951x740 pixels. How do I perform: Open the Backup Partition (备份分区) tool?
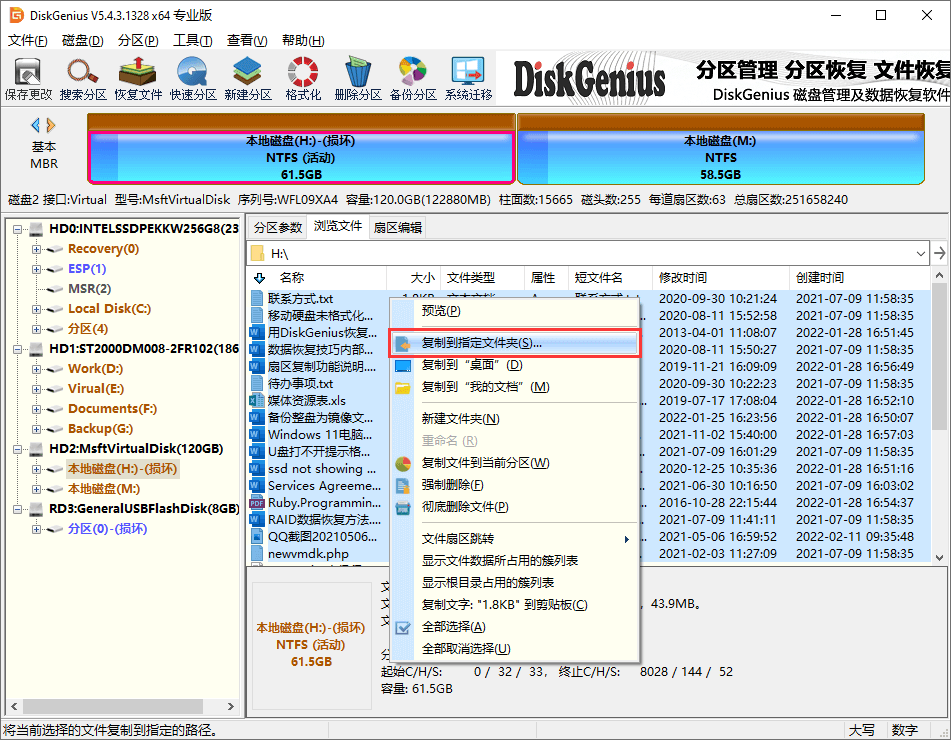413,79
